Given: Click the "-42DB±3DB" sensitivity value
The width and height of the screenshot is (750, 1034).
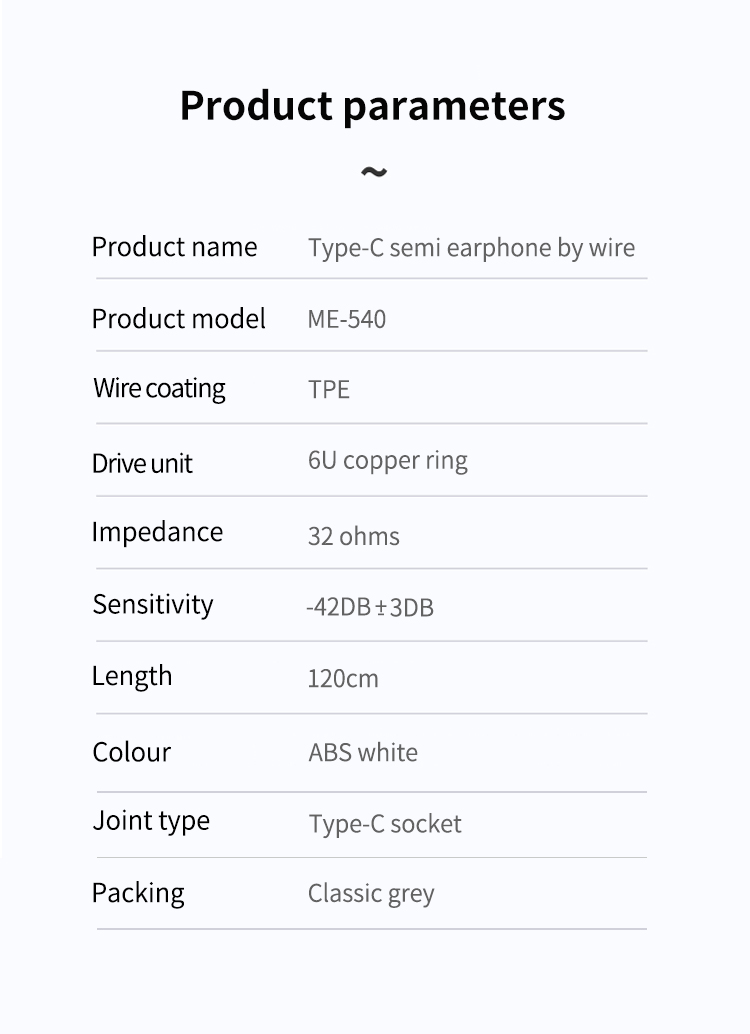Looking at the screenshot, I should click(369, 607).
